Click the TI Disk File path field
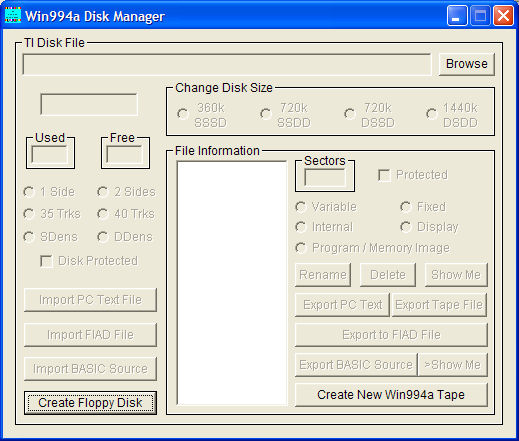 tap(227, 64)
